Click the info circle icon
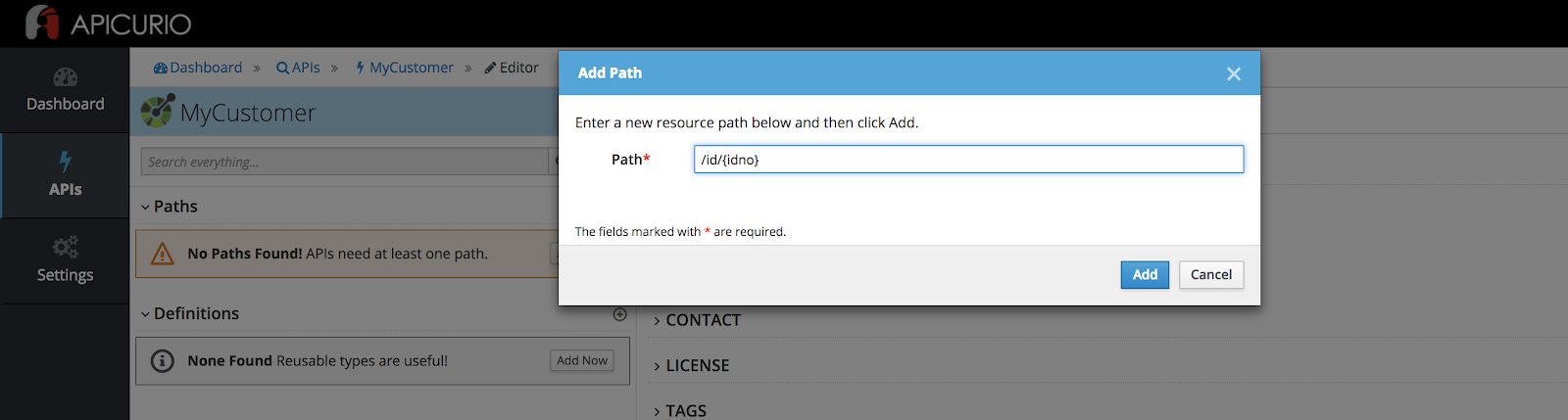The height and width of the screenshot is (420, 1568). (162, 361)
